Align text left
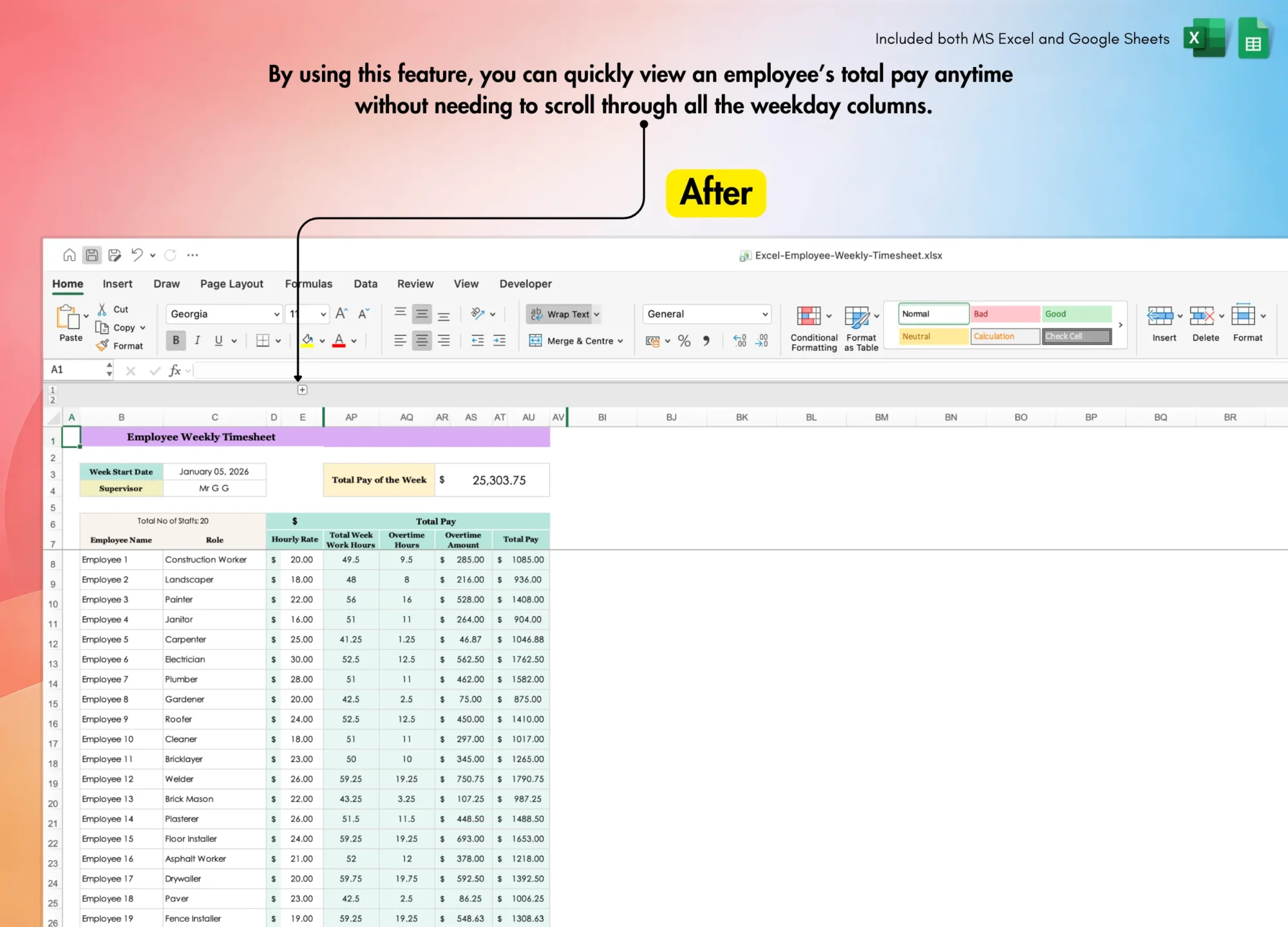This screenshot has width=1288, height=927. click(x=400, y=341)
